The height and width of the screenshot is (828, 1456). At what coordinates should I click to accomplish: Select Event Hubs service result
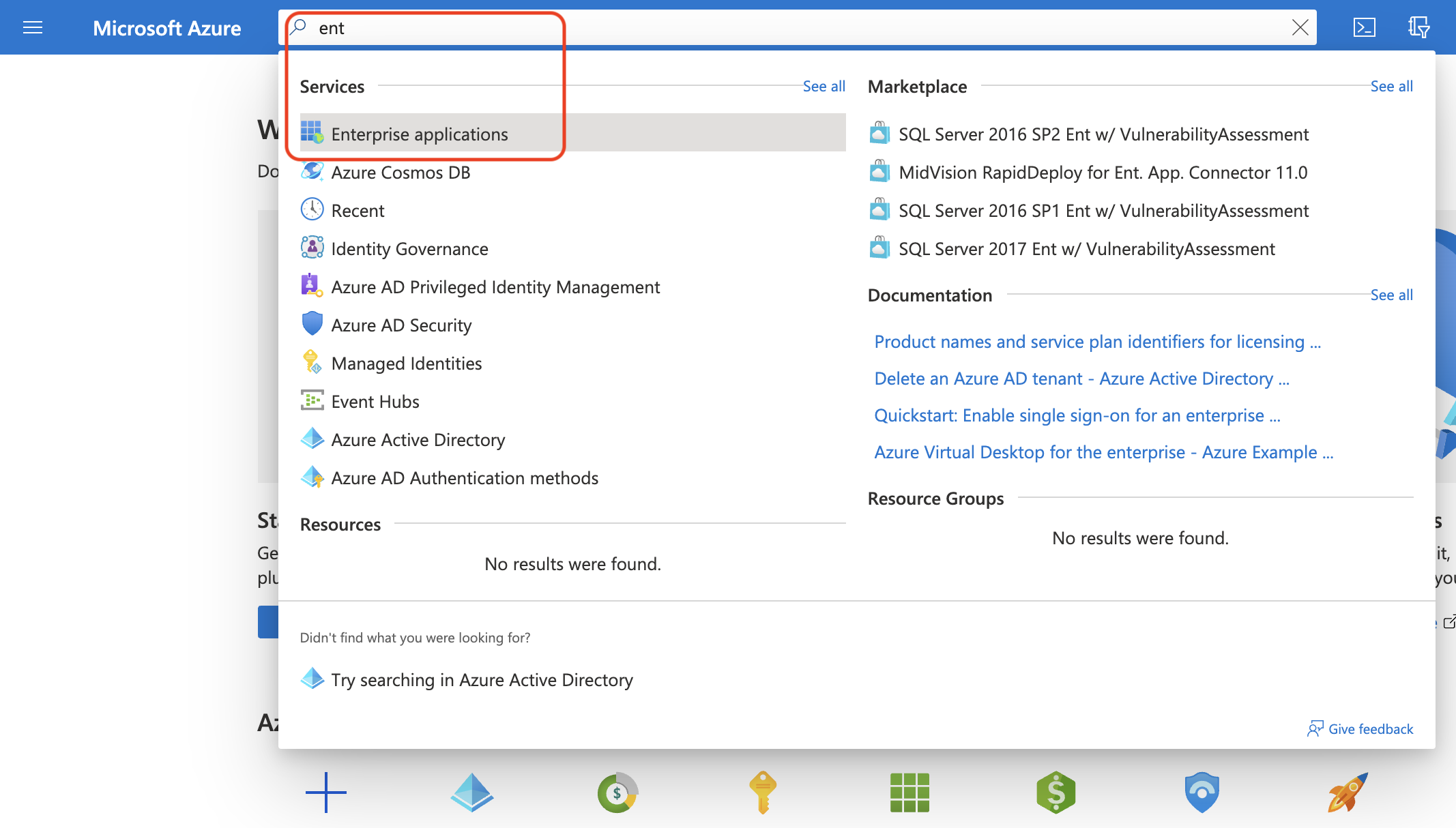(x=572, y=401)
